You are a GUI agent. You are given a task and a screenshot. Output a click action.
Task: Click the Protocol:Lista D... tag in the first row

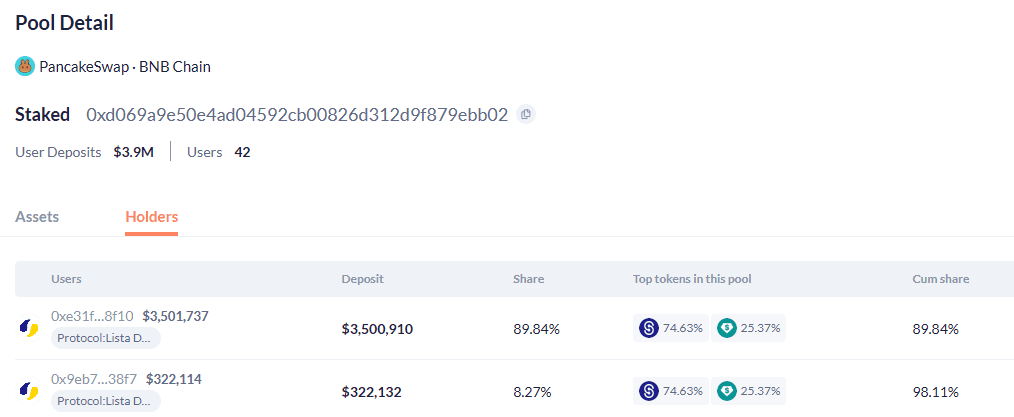pyautogui.click(x=105, y=338)
